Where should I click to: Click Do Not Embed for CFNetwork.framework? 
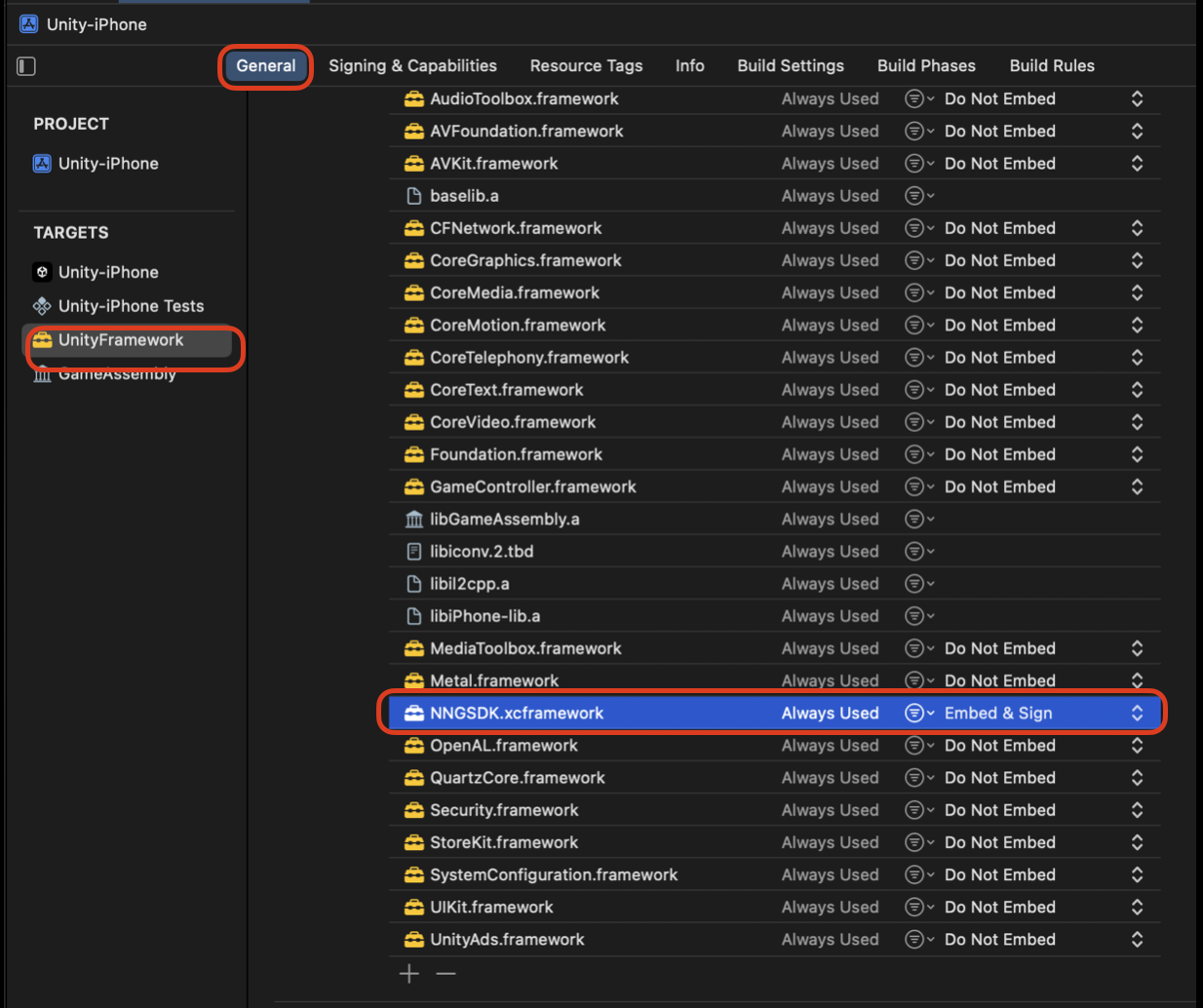(x=1000, y=228)
